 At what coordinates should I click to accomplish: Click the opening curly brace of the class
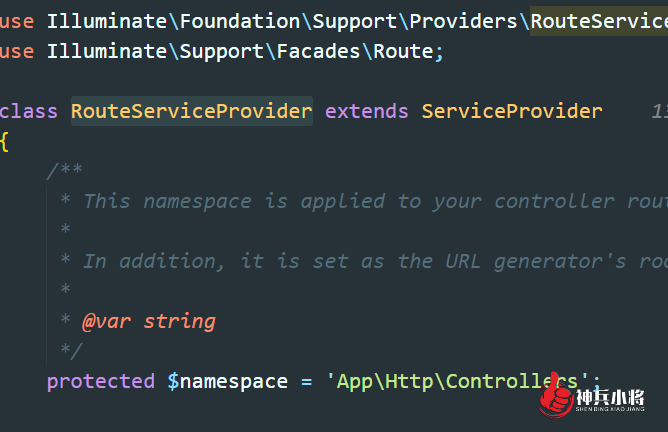pos(4,142)
